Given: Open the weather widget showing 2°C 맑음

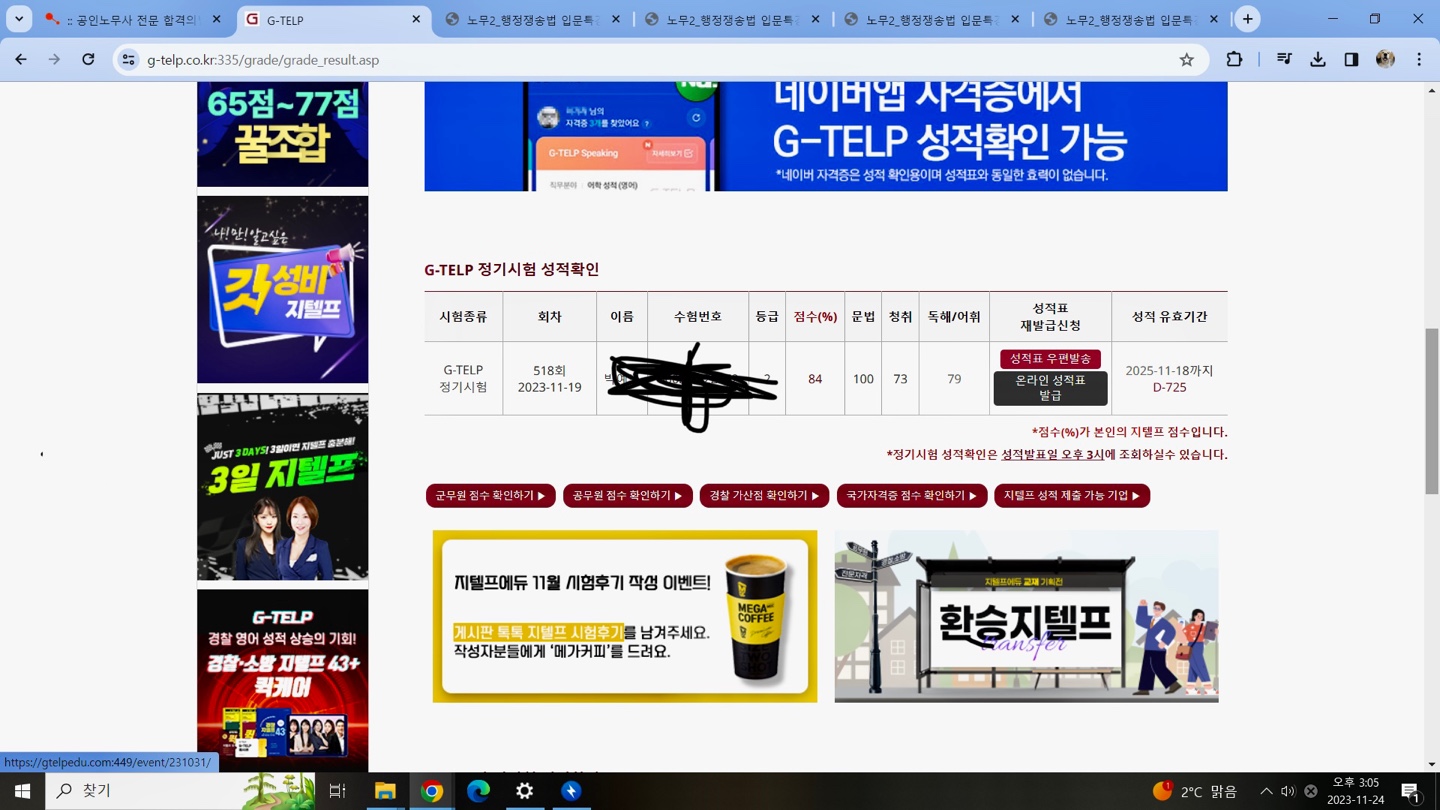Looking at the screenshot, I should click(1195, 791).
